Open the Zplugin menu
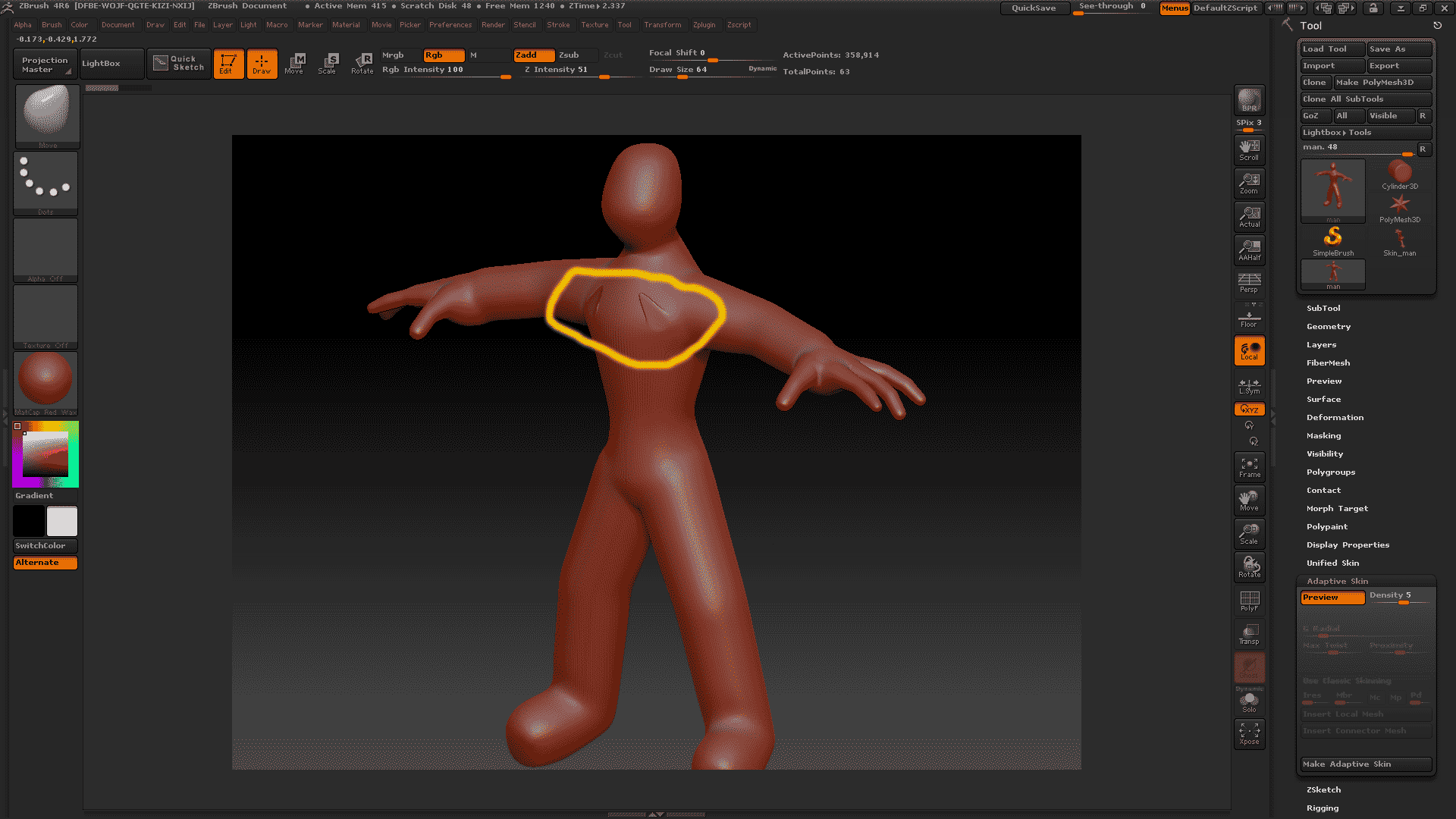Screen dimensions: 1456x819 click(704, 25)
